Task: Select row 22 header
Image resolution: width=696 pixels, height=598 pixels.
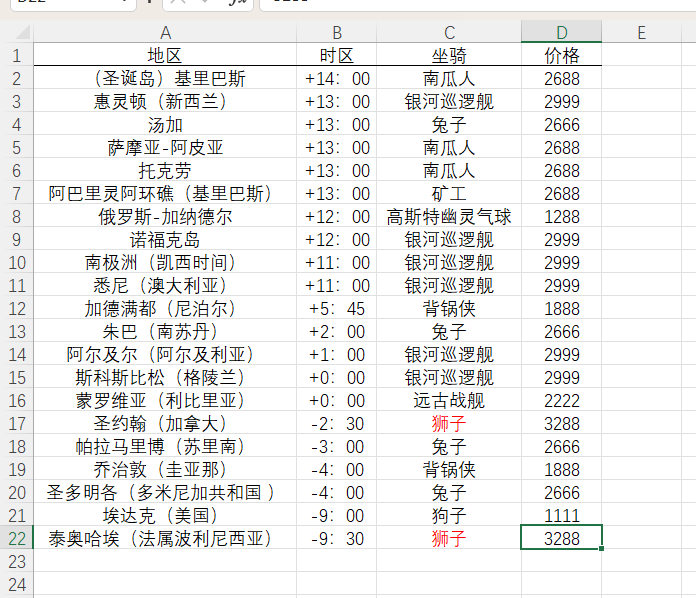Action: tap(17, 539)
